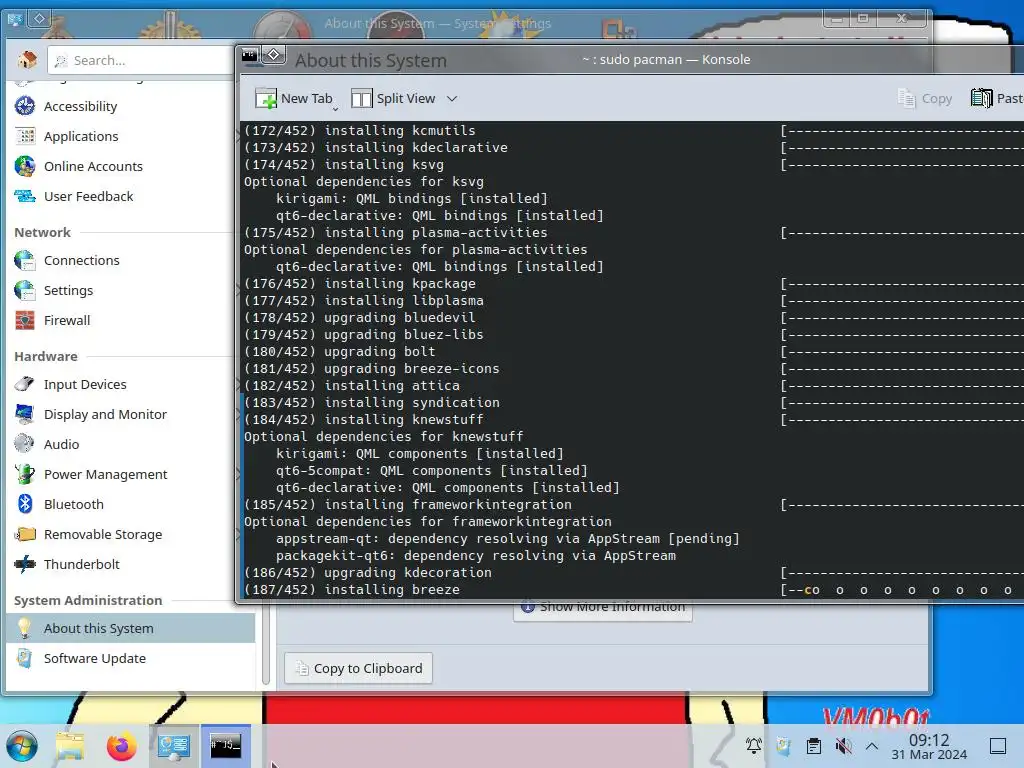1024x768 pixels.
Task: Click Copy in the Konsole toolbar
Action: [925, 99]
